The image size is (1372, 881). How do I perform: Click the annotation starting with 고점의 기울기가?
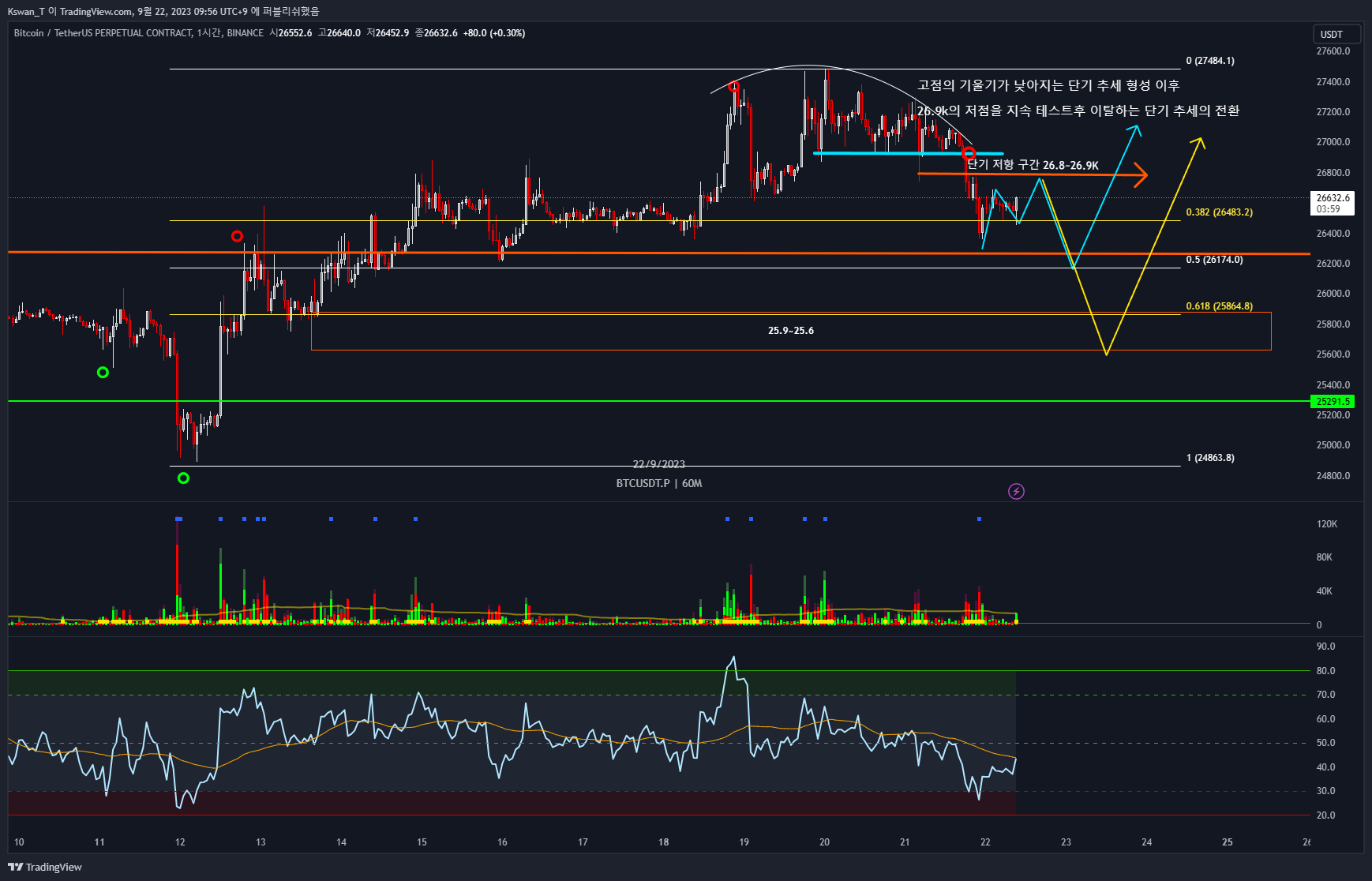click(x=1048, y=85)
